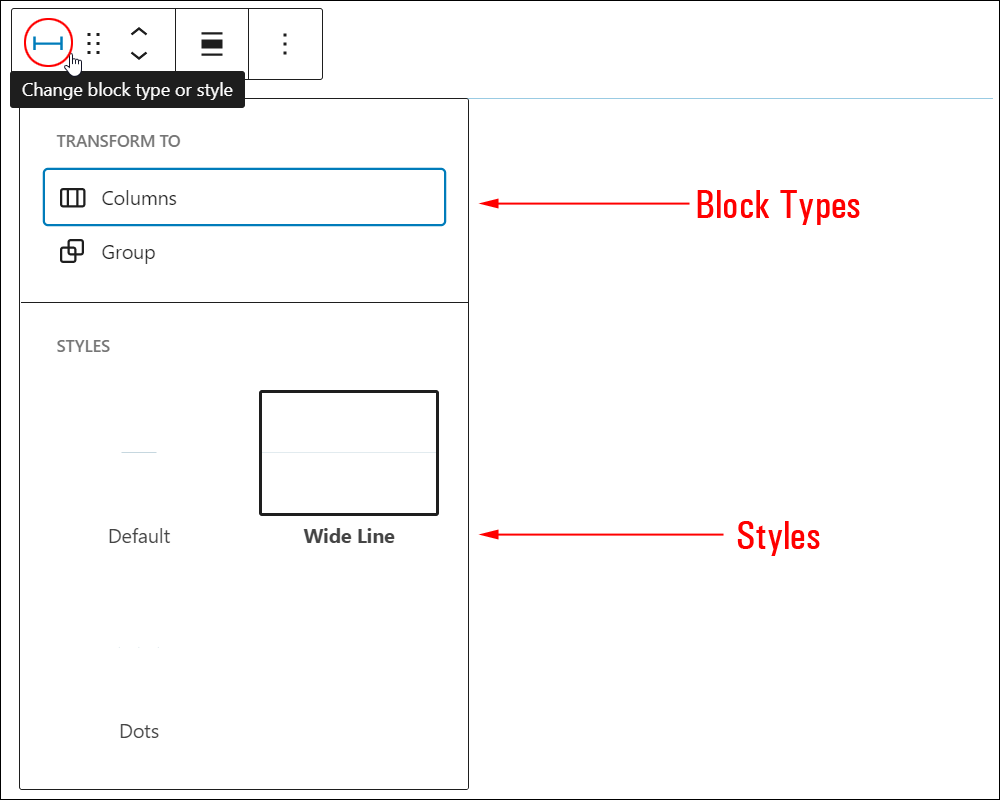This screenshot has height=800, width=1000.
Task: Transform block to Group
Action: [x=244, y=252]
